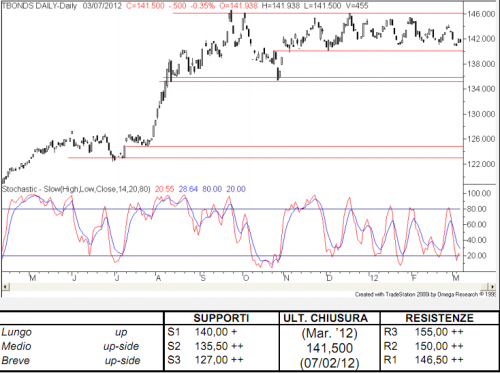Click the stochastic value 28.64
Viewport: 500px width, 373px height.
tap(188, 189)
